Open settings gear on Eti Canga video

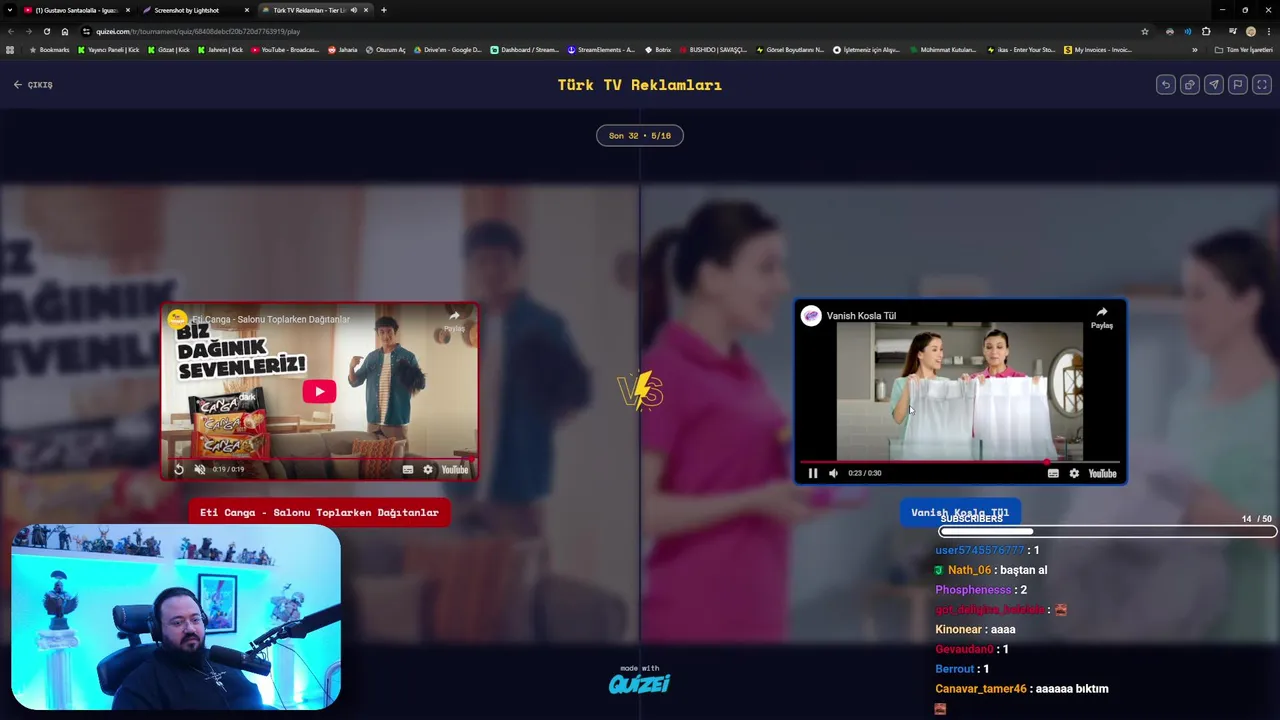point(428,469)
